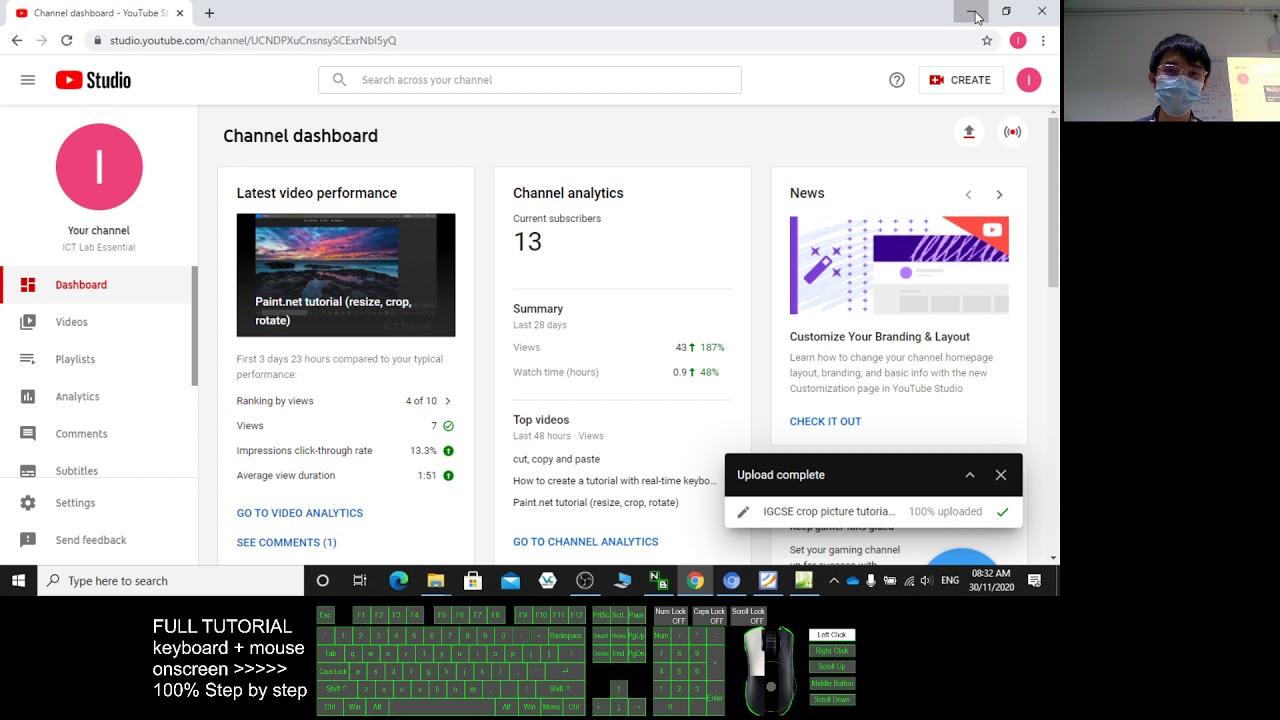The image size is (1280, 720).
Task: Click CHECK IT OUT link
Action: [x=825, y=421]
